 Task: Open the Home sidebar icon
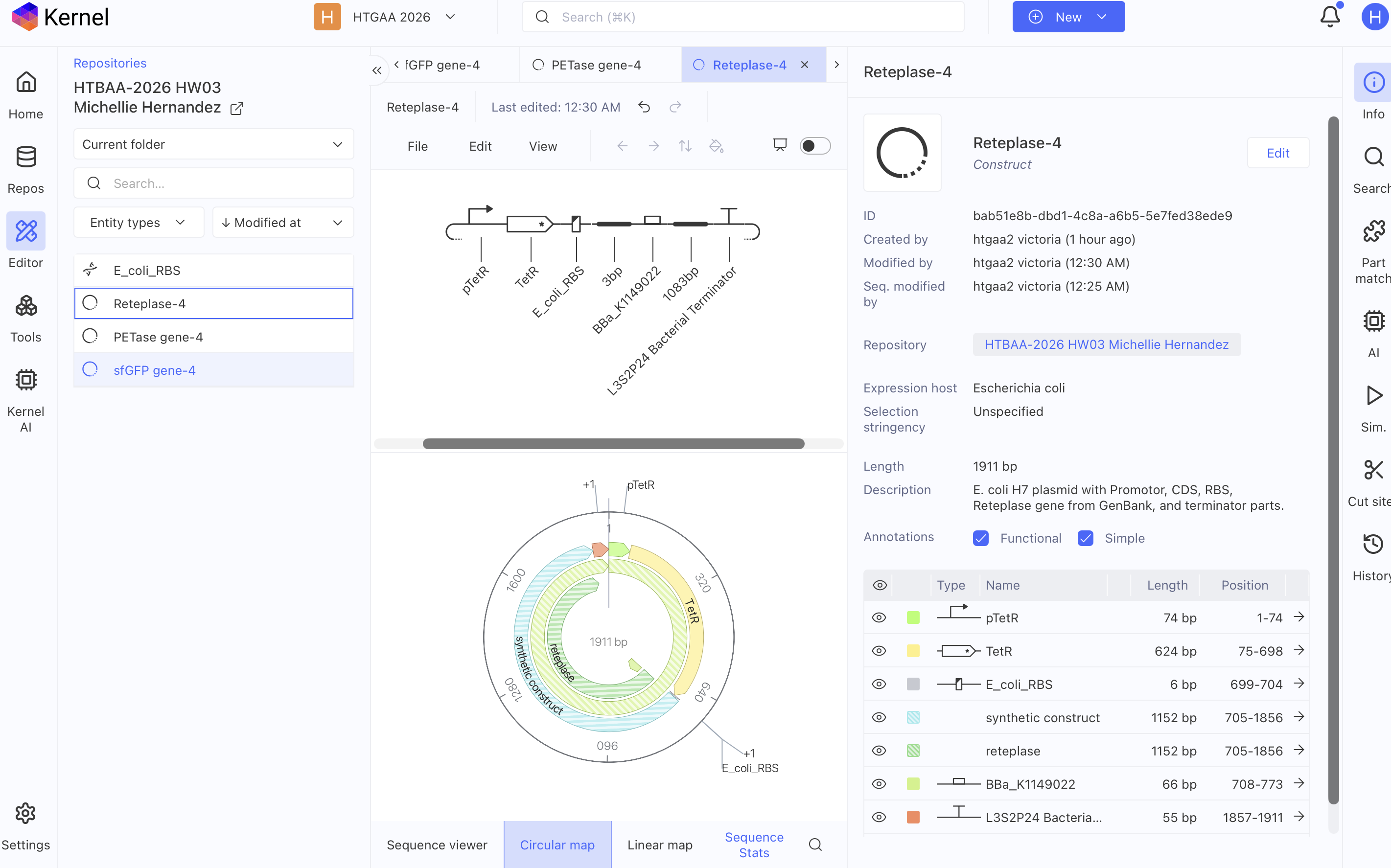point(26,83)
